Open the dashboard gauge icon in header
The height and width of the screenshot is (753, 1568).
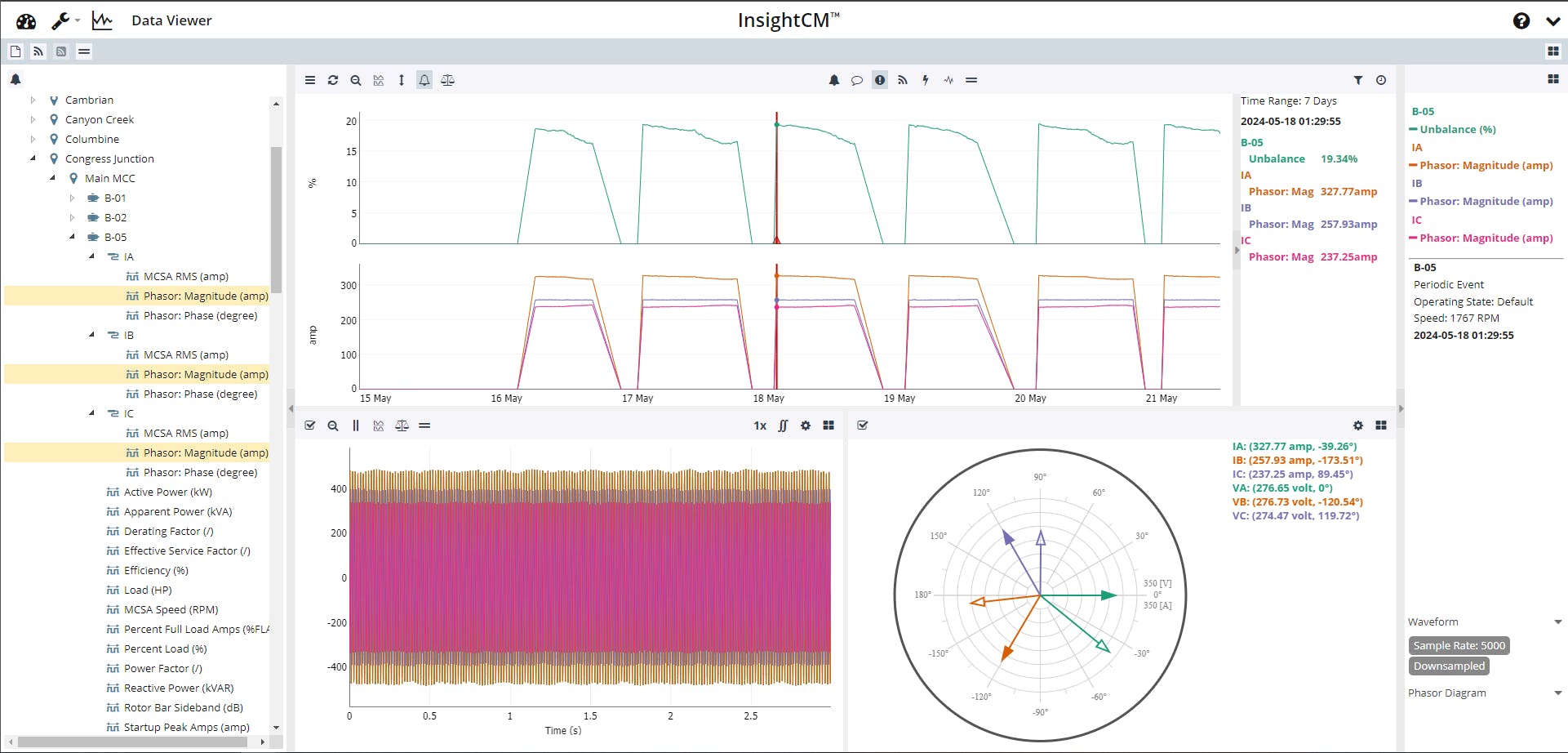(x=26, y=21)
